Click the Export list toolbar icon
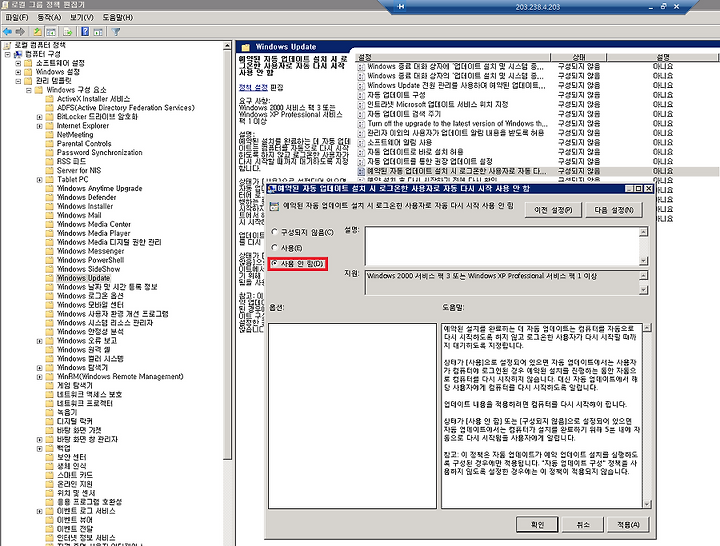 click(x=68, y=31)
